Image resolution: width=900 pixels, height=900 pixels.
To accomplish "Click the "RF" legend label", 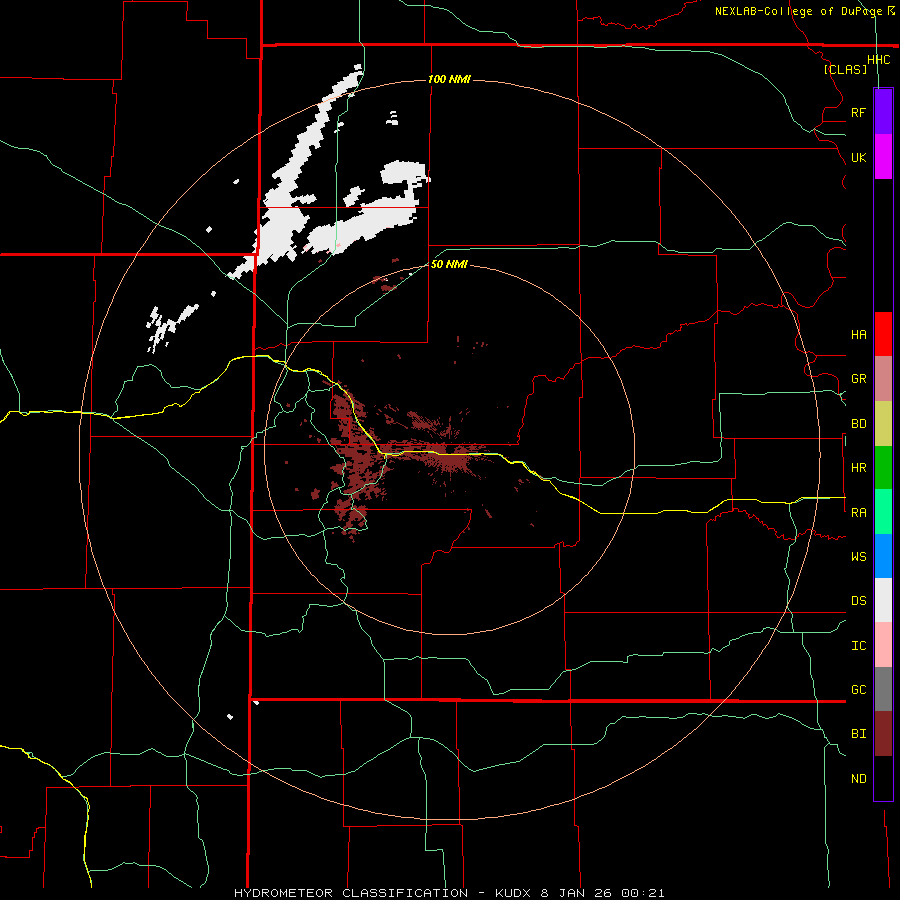I will coord(858,112).
